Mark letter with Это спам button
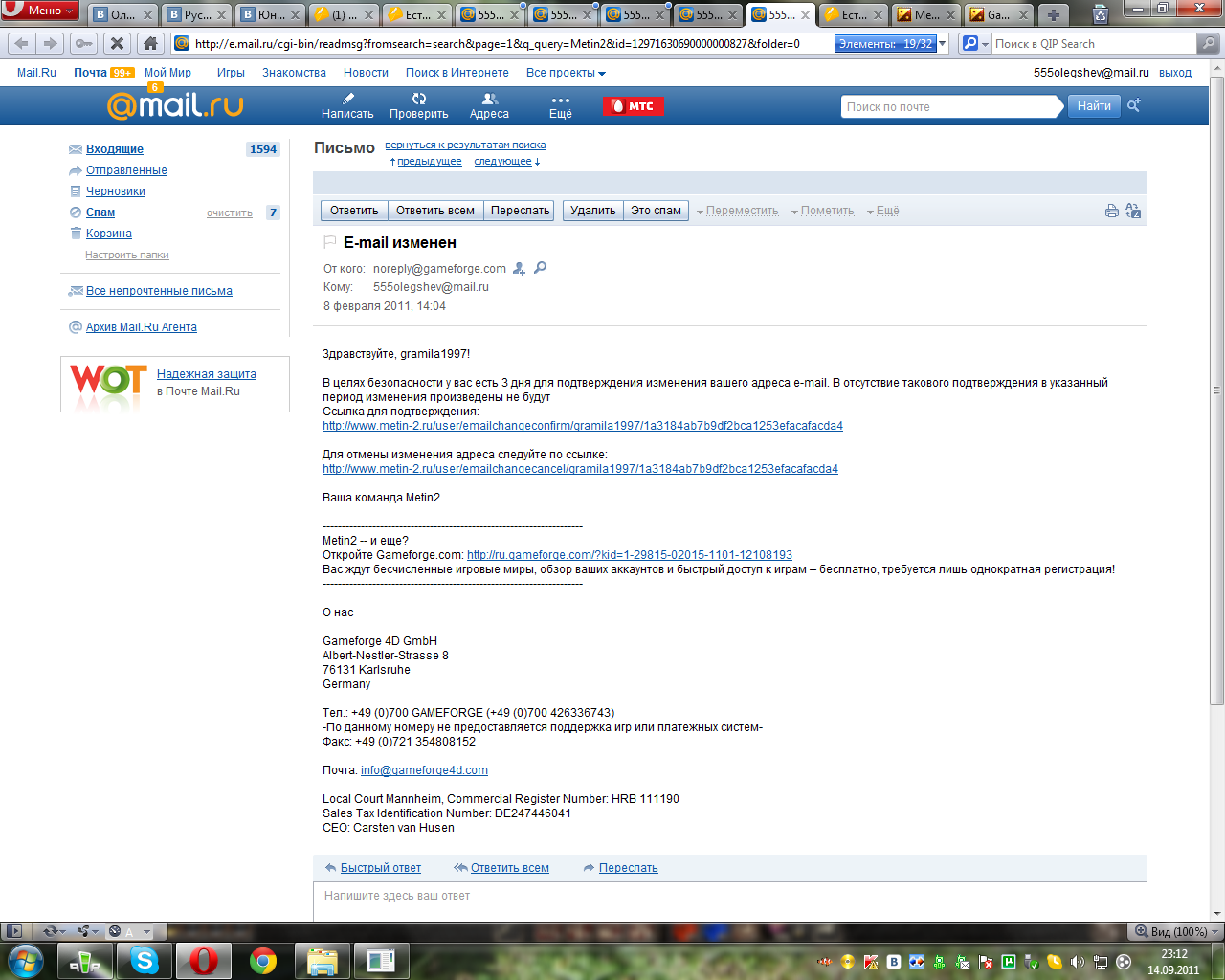Screen dimensions: 1225x980 tap(656, 211)
